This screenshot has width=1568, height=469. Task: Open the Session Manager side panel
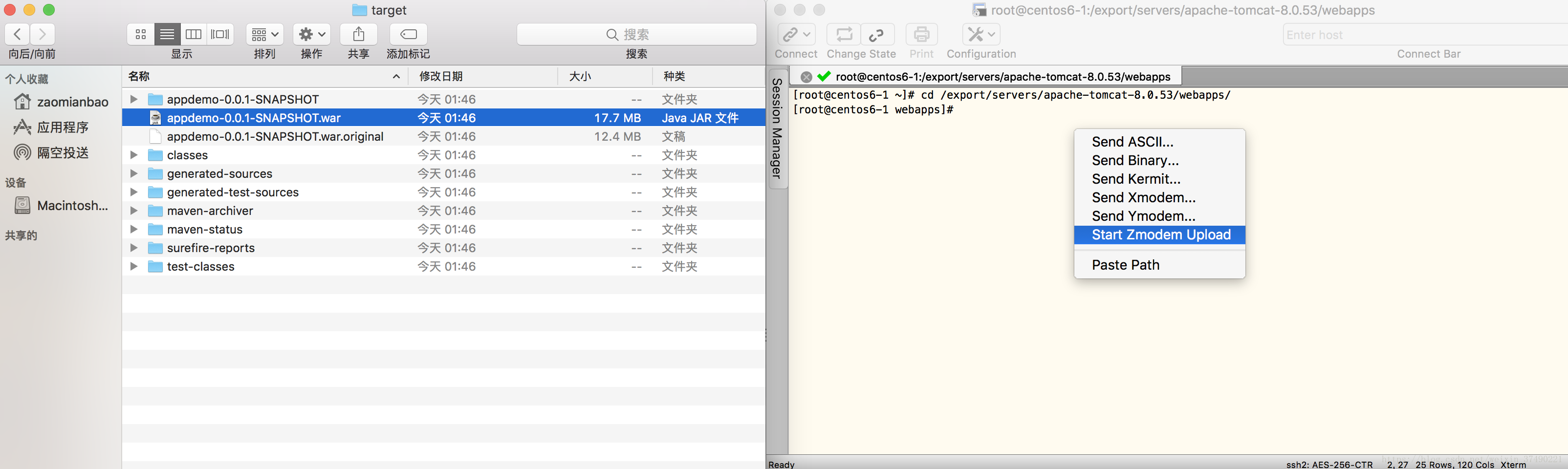click(x=777, y=128)
